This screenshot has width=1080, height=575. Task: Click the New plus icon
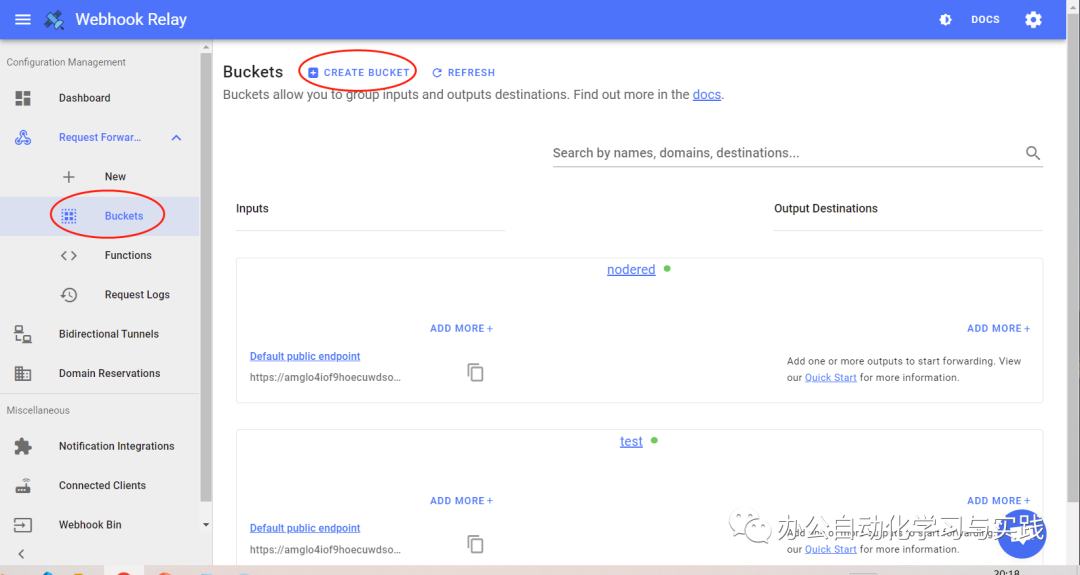tap(69, 177)
